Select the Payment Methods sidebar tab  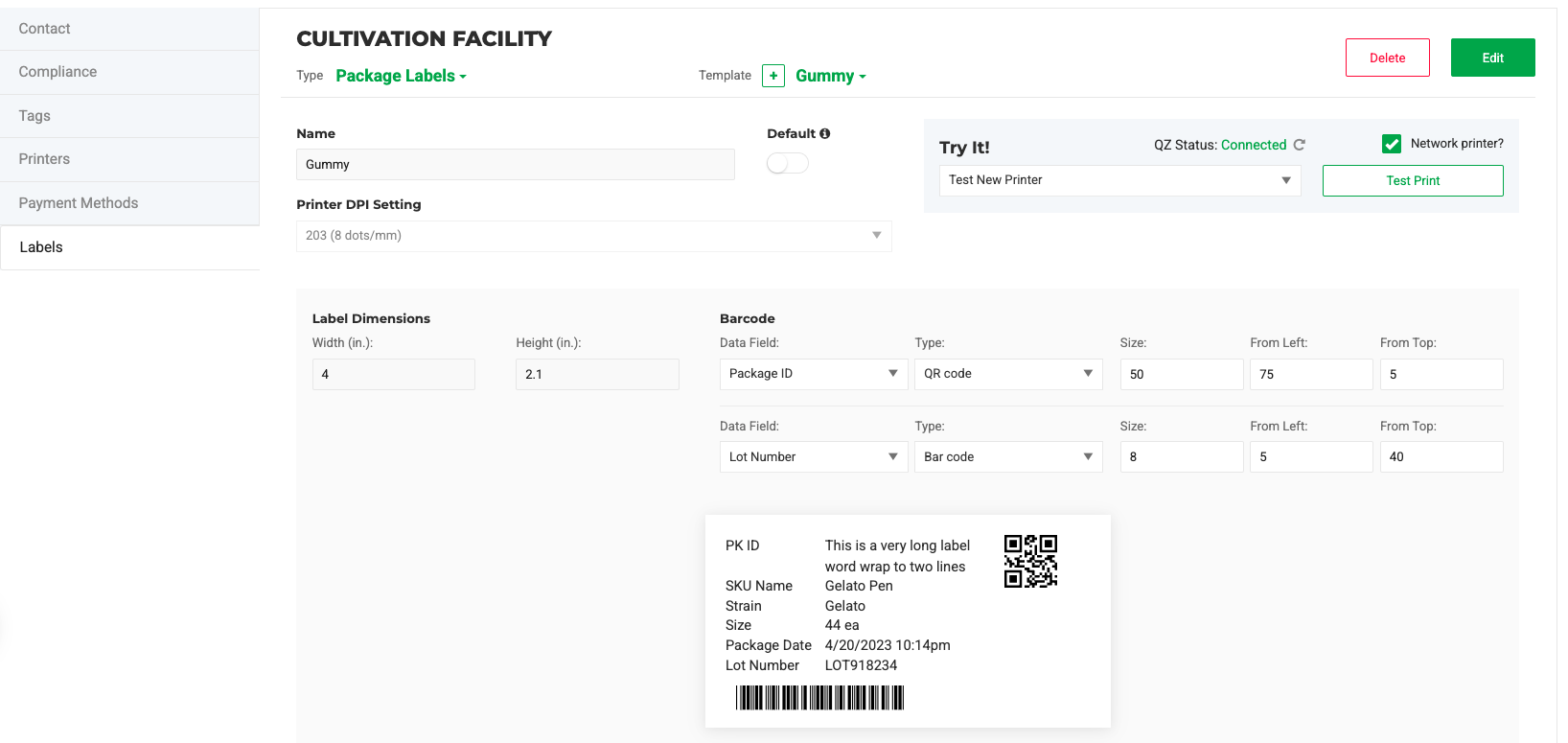click(x=79, y=203)
